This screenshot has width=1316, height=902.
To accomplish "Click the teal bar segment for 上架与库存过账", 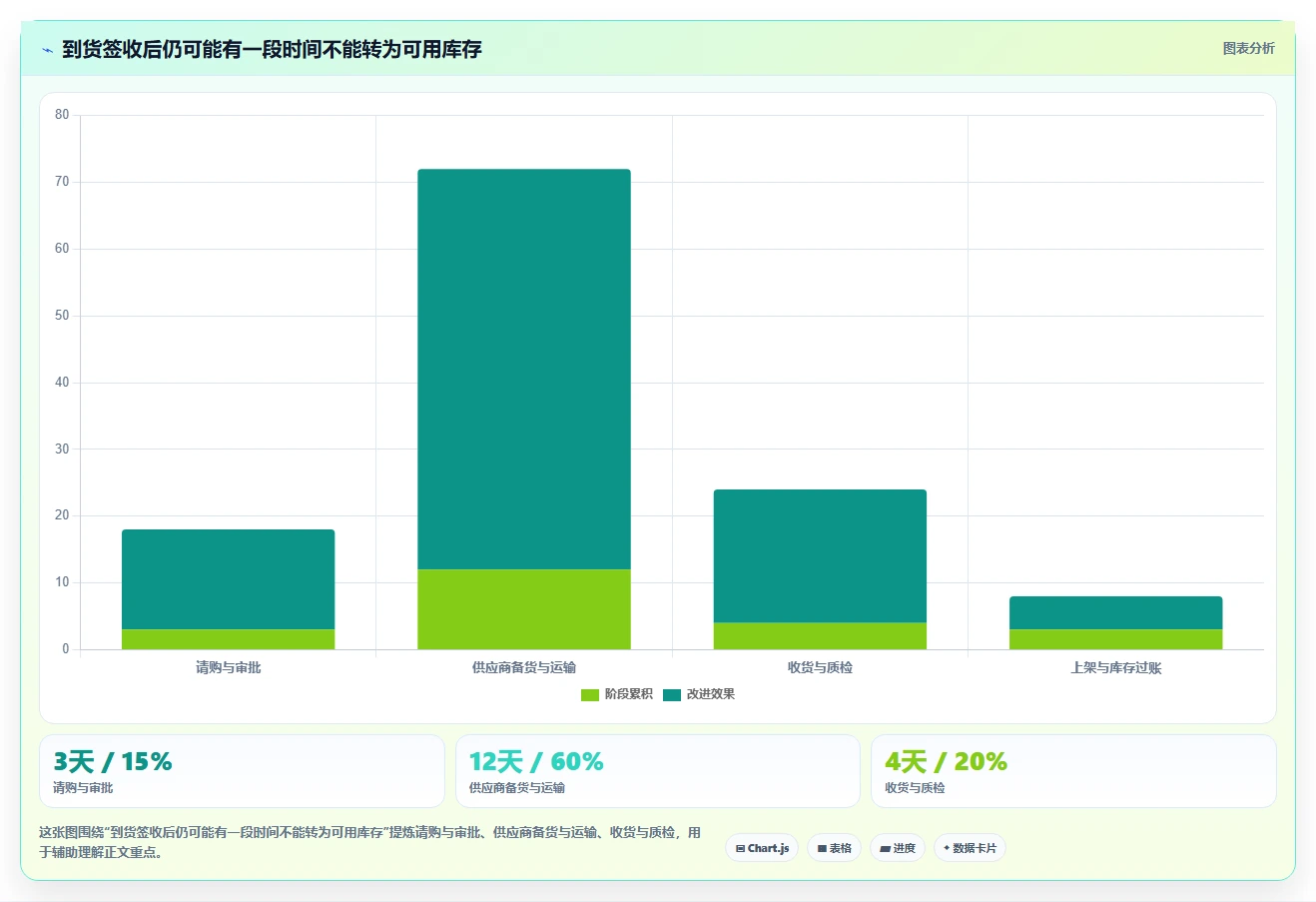I will pos(1115,612).
